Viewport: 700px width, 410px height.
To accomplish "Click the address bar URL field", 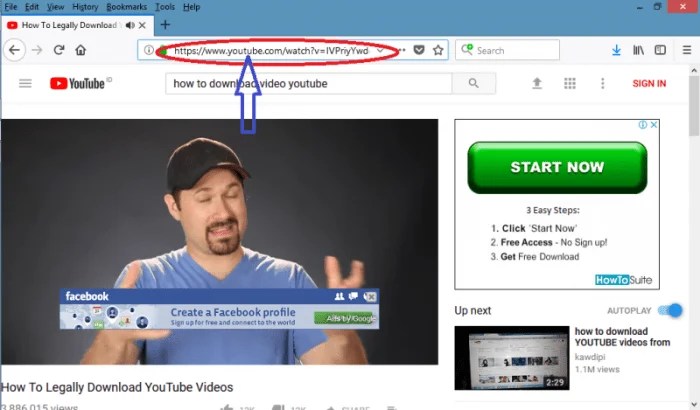I will click(x=271, y=50).
